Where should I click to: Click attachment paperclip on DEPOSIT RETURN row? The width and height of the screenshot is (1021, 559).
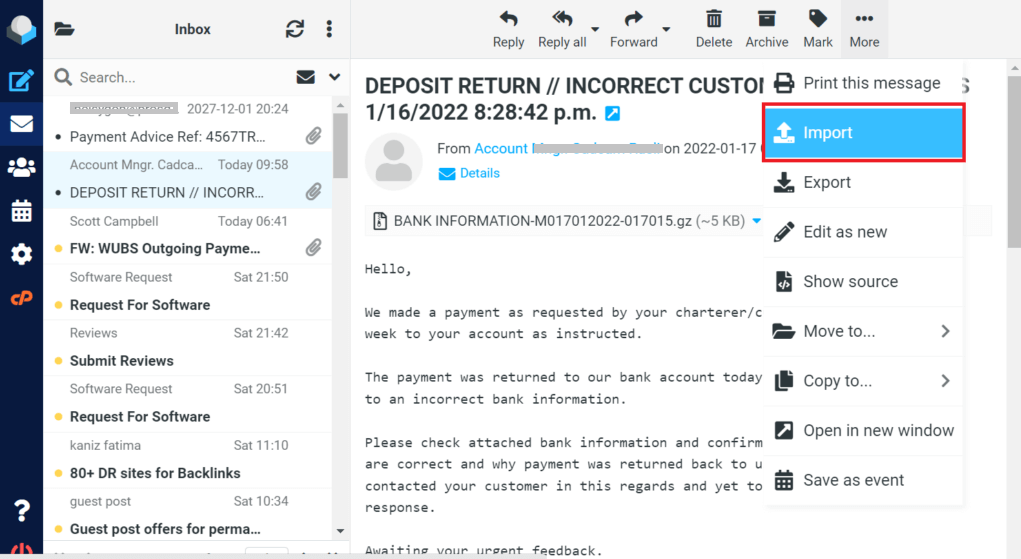(x=314, y=192)
